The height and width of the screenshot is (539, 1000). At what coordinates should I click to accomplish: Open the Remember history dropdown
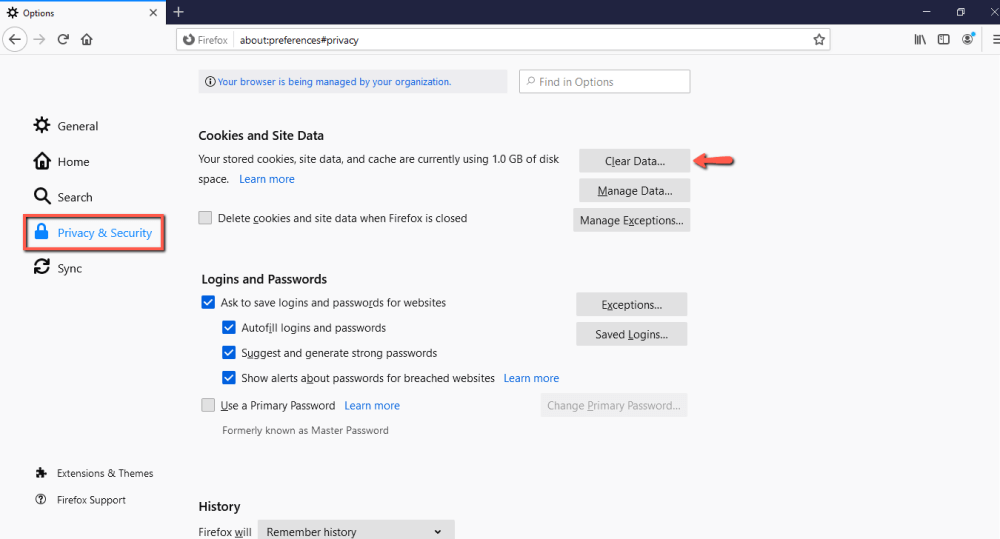356,531
